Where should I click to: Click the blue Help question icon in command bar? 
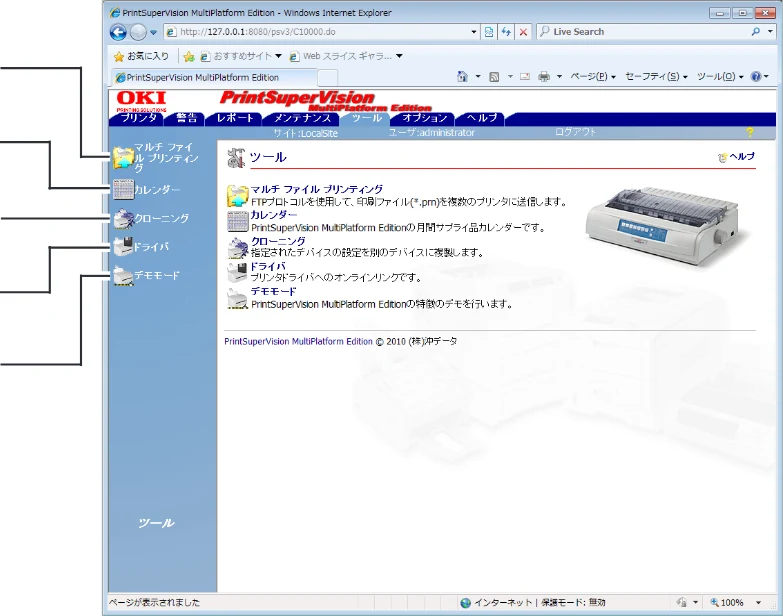coord(756,76)
